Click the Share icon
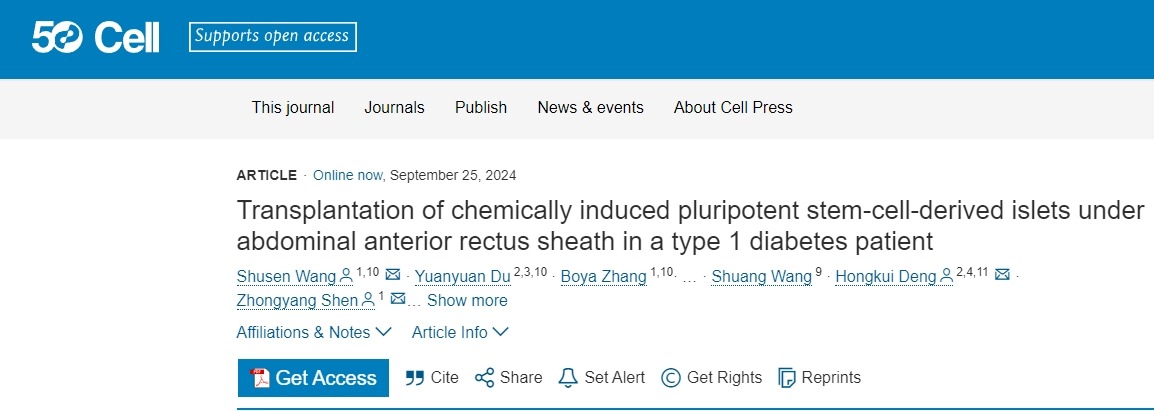 pyautogui.click(x=485, y=378)
